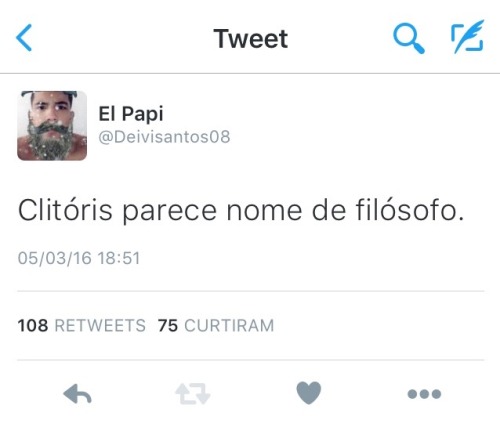
Task: Open El Papi's profile picture
Action: point(52,126)
